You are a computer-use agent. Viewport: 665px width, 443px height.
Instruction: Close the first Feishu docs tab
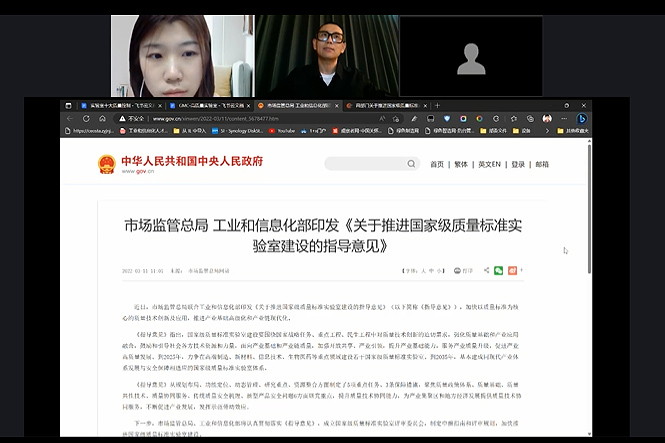(160, 106)
